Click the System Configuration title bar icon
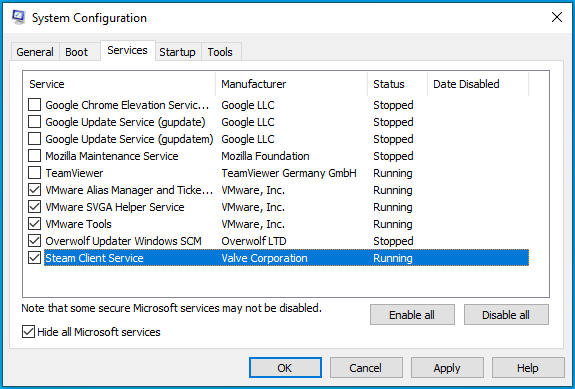Image resolution: width=575 pixels, height=389 pixels. 19,17
